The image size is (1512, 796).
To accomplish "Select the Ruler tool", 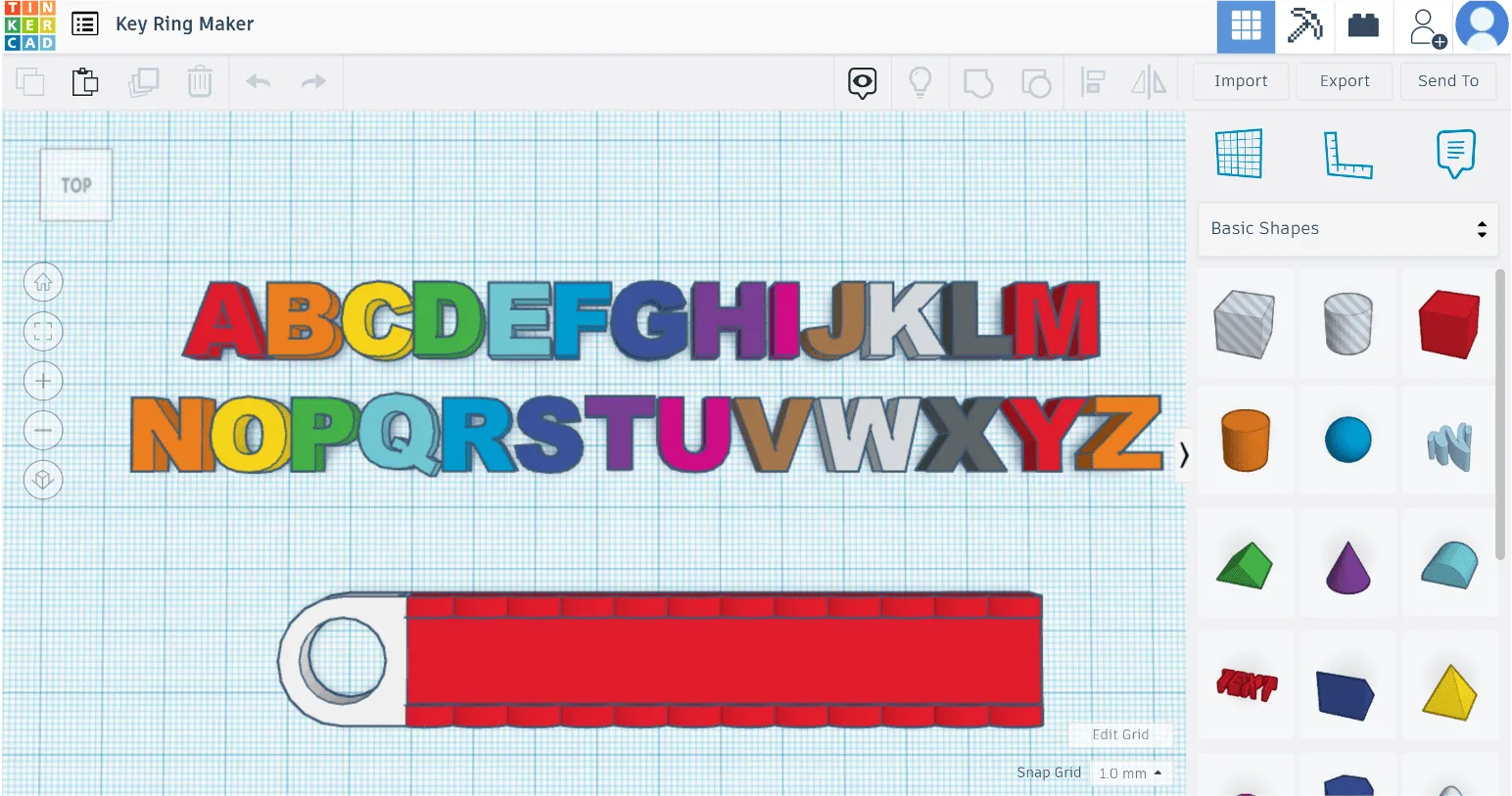I will (1347, 155).
